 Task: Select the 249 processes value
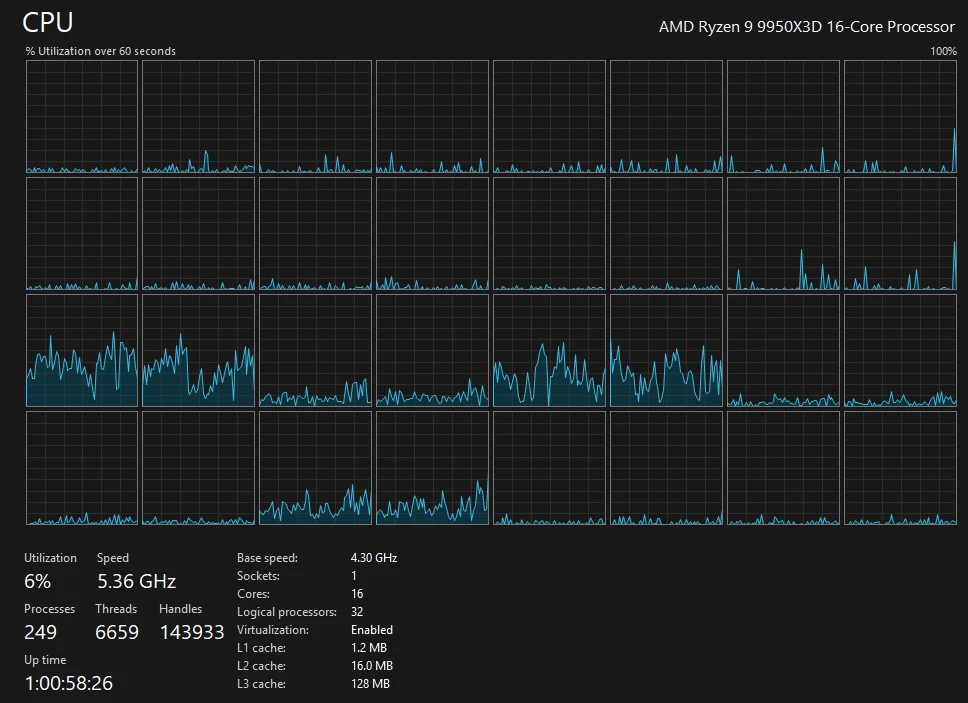point(40,633)
